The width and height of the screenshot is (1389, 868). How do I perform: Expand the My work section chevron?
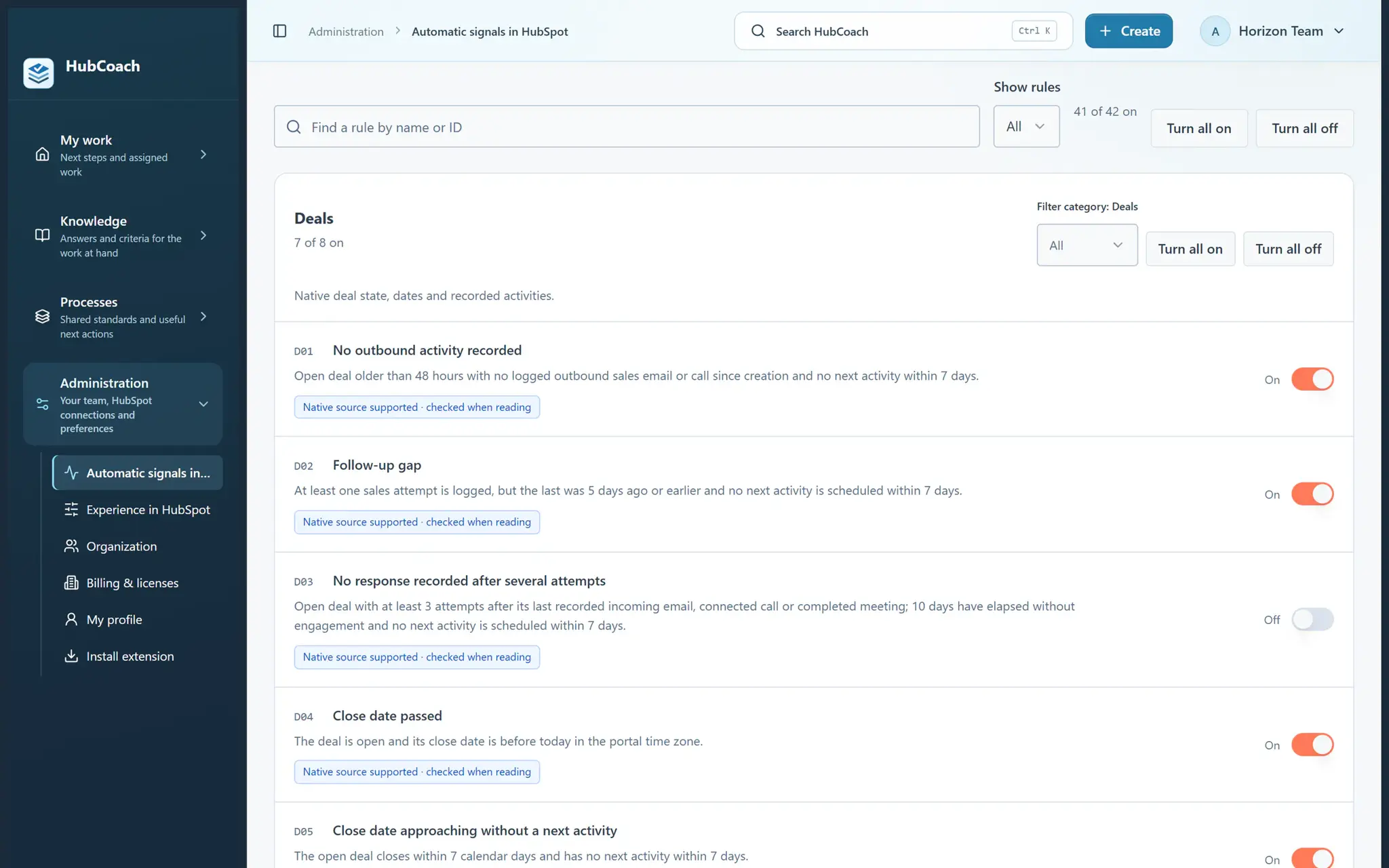pyautogui.click(x=203, y=155)
